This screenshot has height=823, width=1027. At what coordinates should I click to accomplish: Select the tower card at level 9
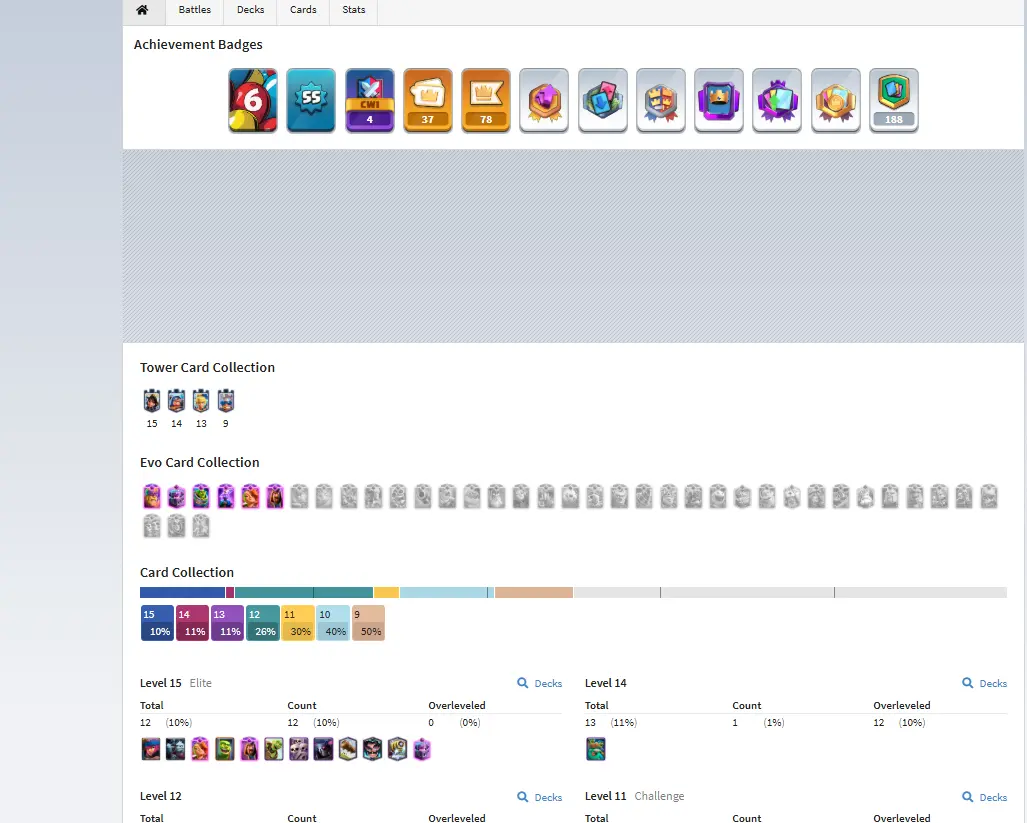click(x=226, y=401)
